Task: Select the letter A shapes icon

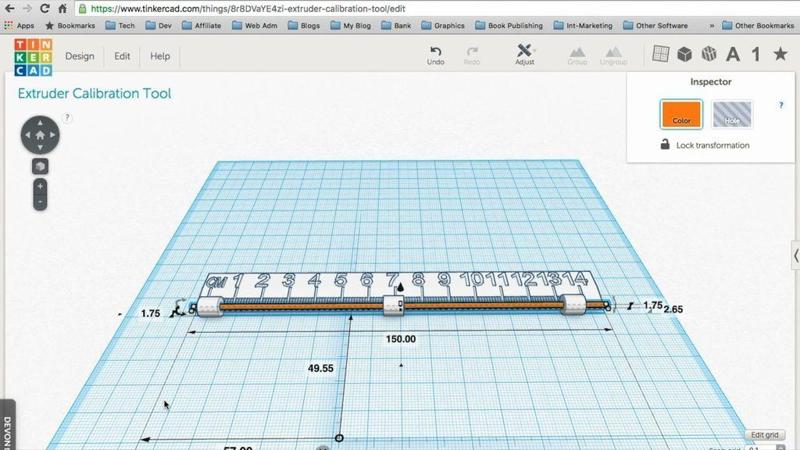Action: coord(733,54)
